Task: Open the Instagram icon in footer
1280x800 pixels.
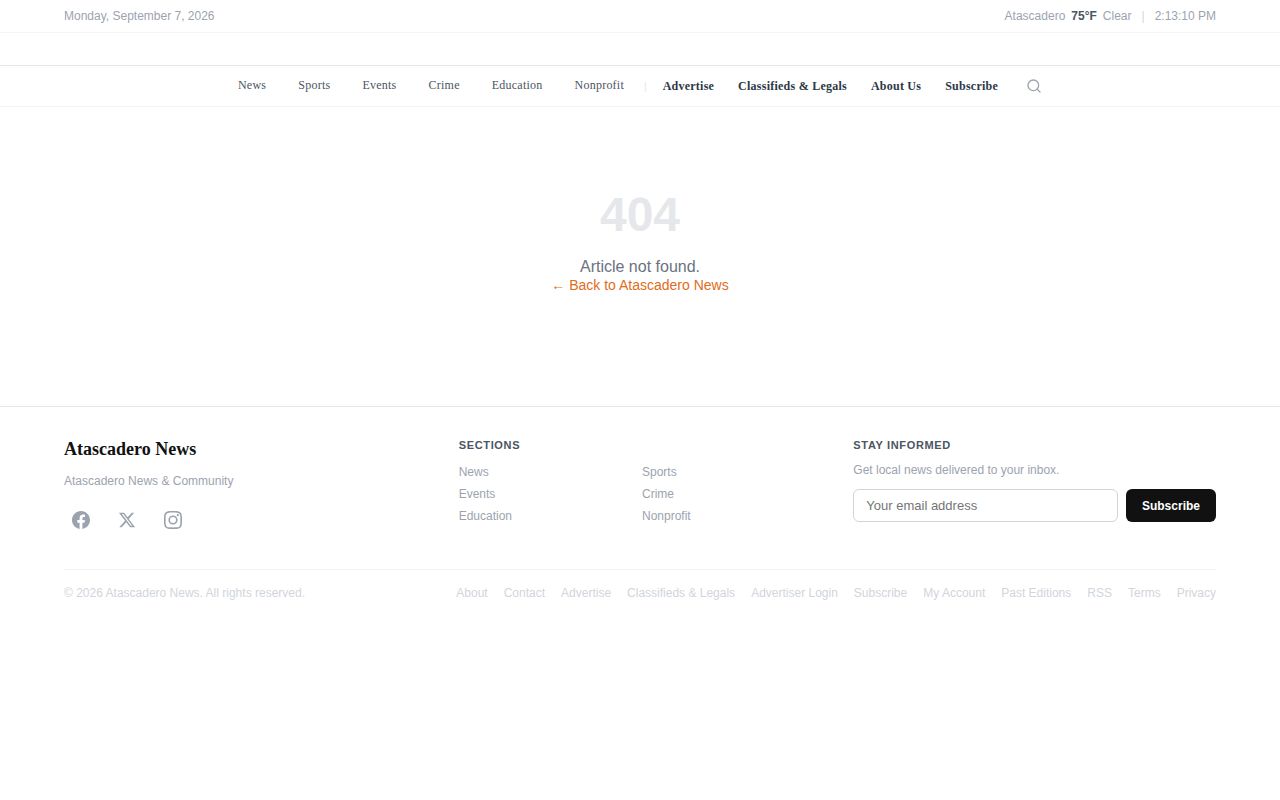Action: click(173, 520)
